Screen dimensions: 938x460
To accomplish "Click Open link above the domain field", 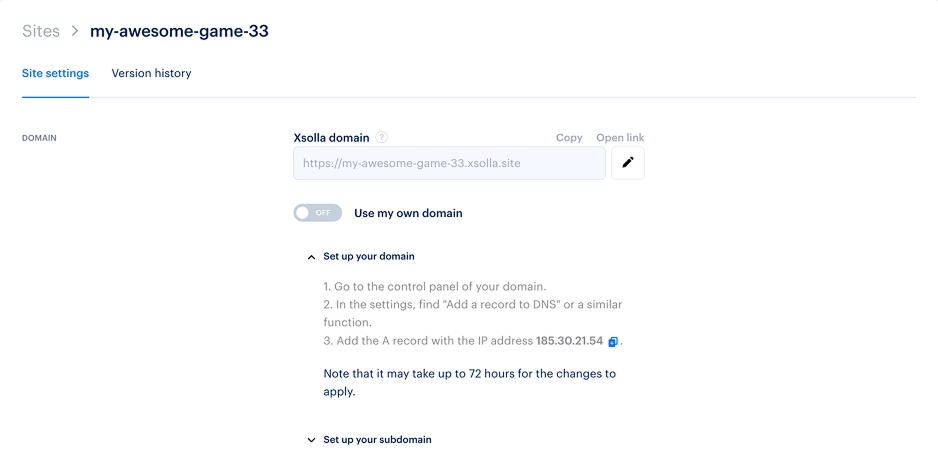I will pos(620,138).
